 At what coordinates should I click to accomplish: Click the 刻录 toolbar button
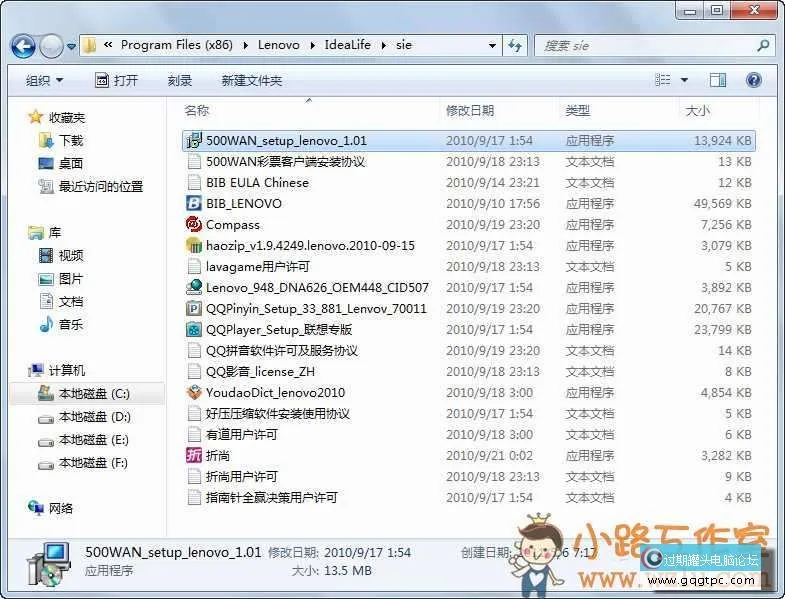[180, 80]
